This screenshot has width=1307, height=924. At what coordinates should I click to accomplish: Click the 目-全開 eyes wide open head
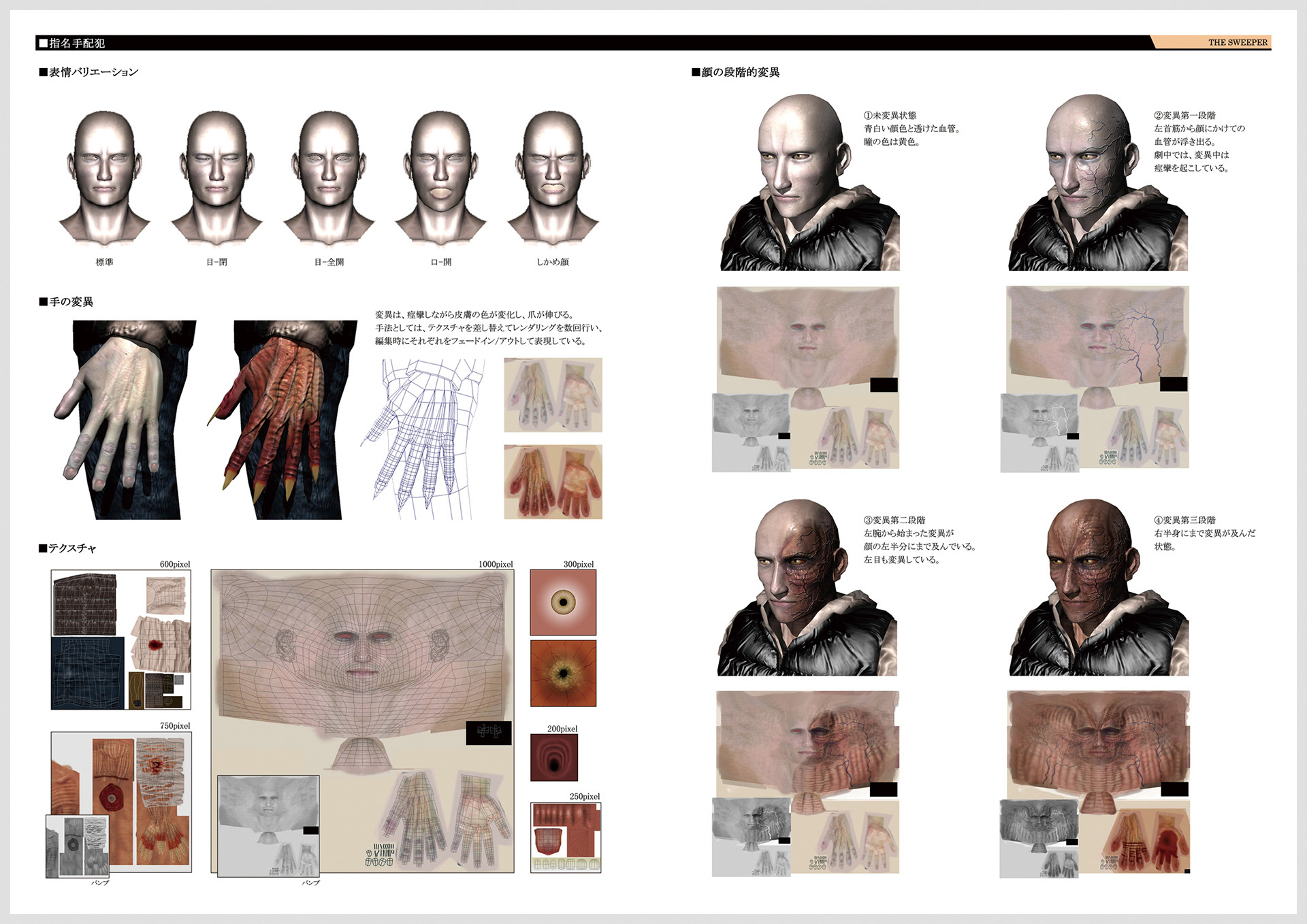[329, 177]
